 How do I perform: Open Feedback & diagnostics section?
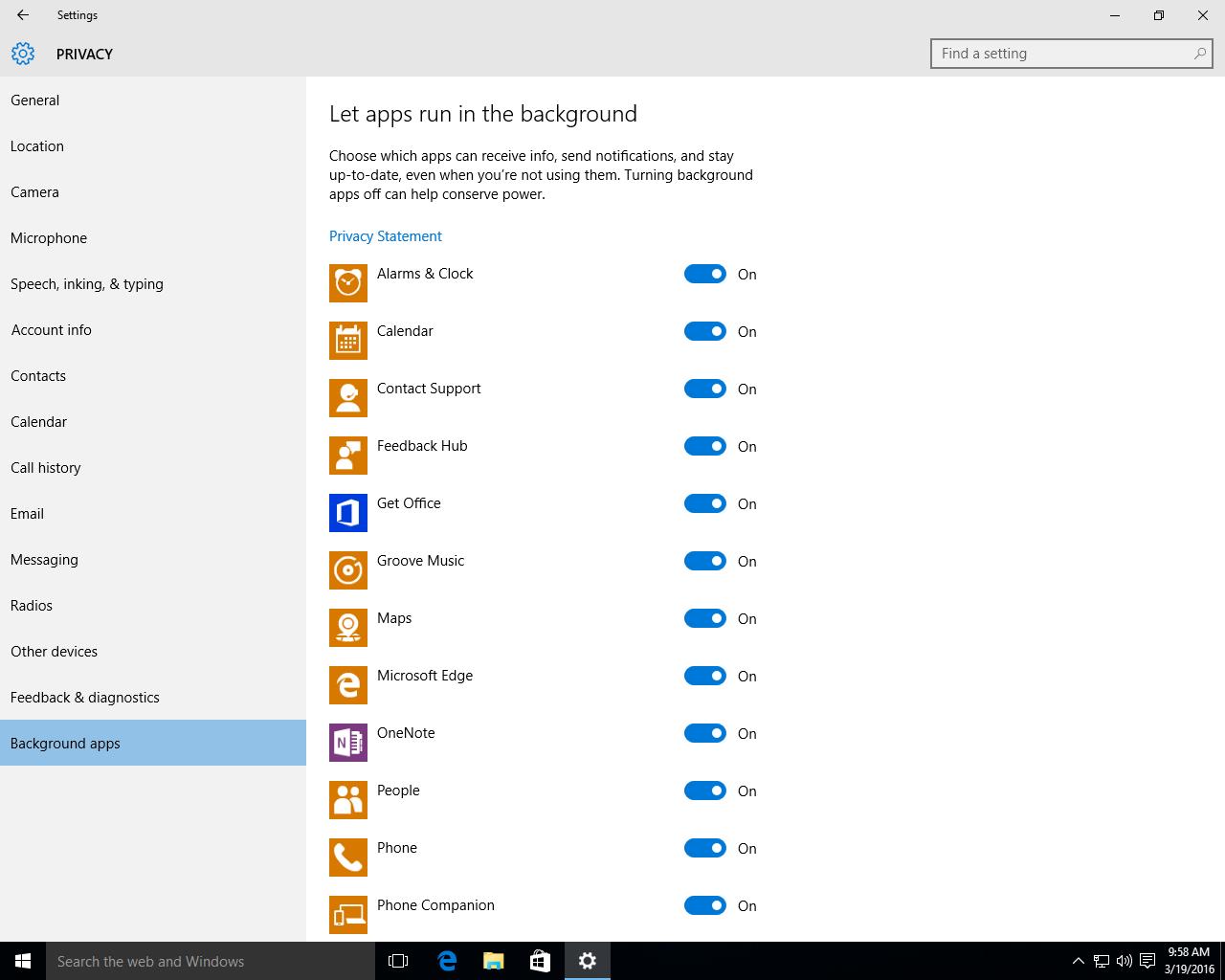[x=153, y=697]
